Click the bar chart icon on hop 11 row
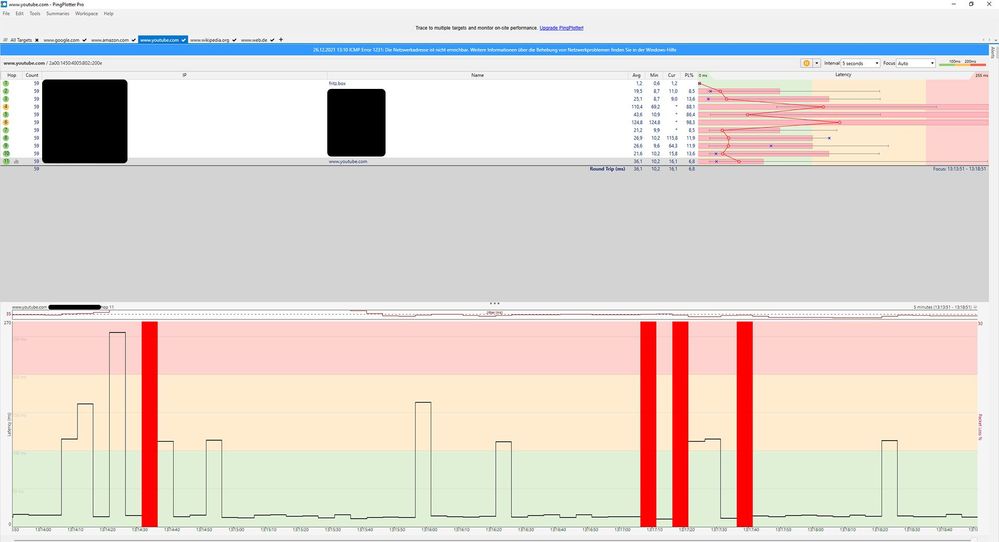This screenshot has height=542, width=999. pyautogui.click(x=17, y=162)
